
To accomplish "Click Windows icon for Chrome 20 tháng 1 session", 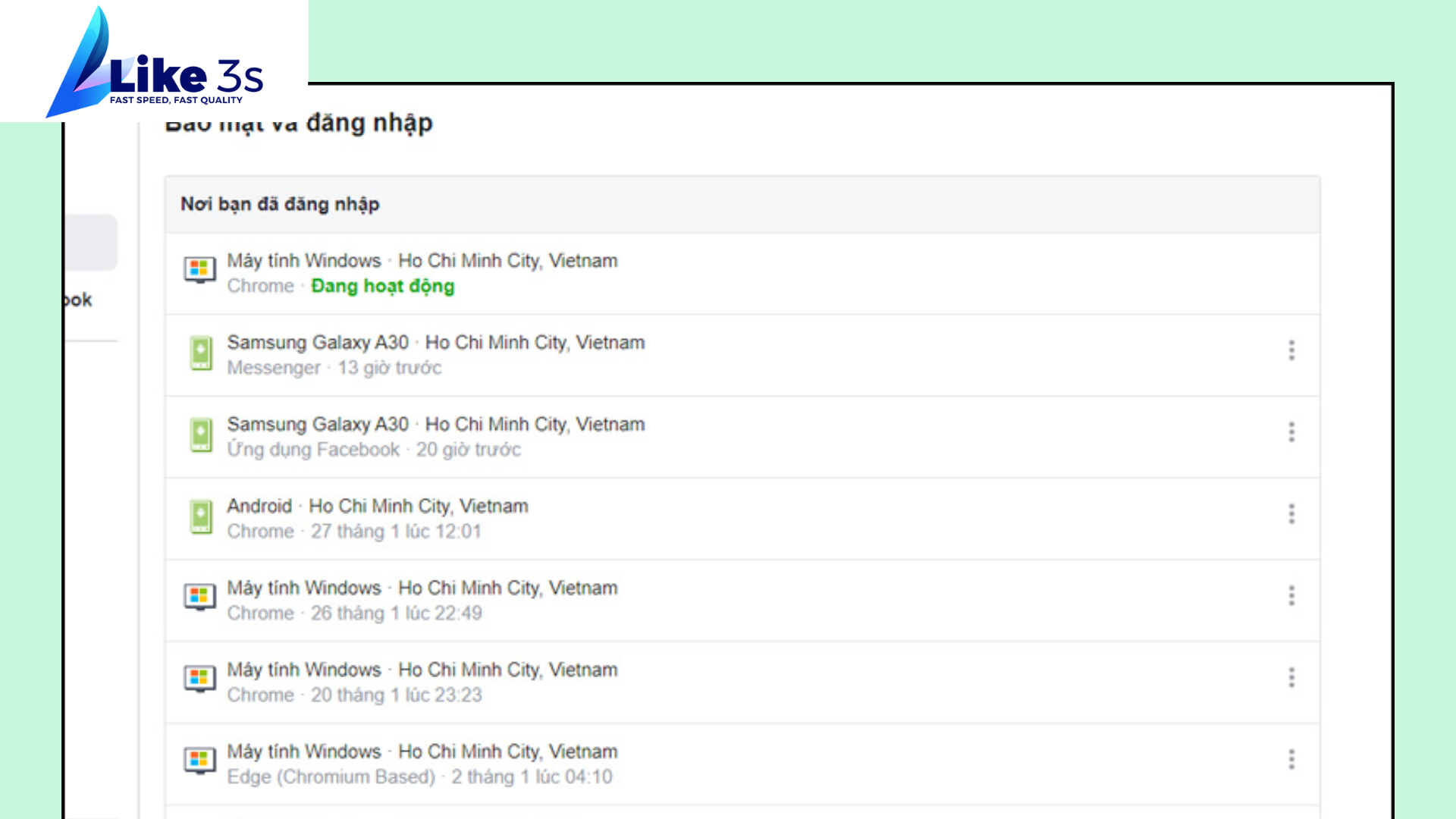I will tap(200, 679).
